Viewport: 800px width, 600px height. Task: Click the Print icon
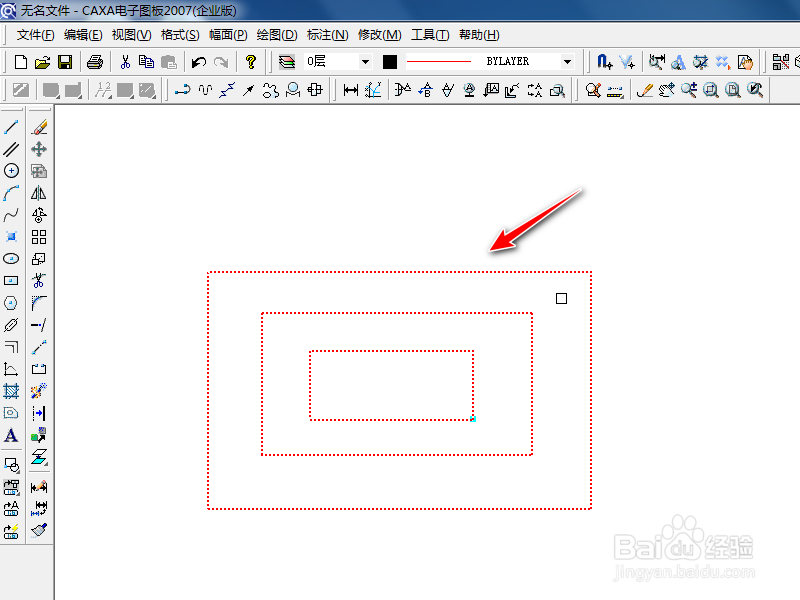click(95, 62)
